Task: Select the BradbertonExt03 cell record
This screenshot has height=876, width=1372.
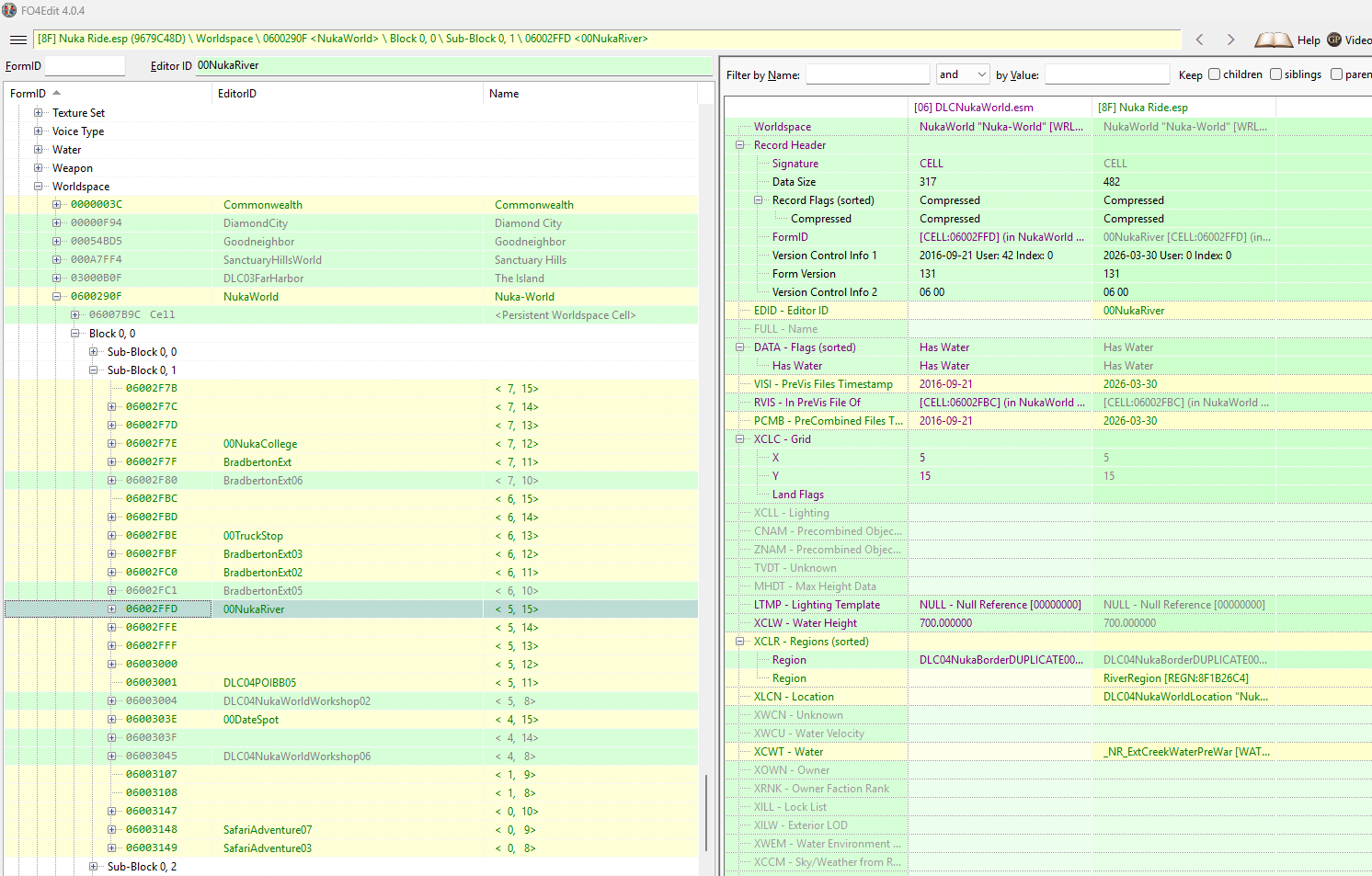Action: [351, 554]
